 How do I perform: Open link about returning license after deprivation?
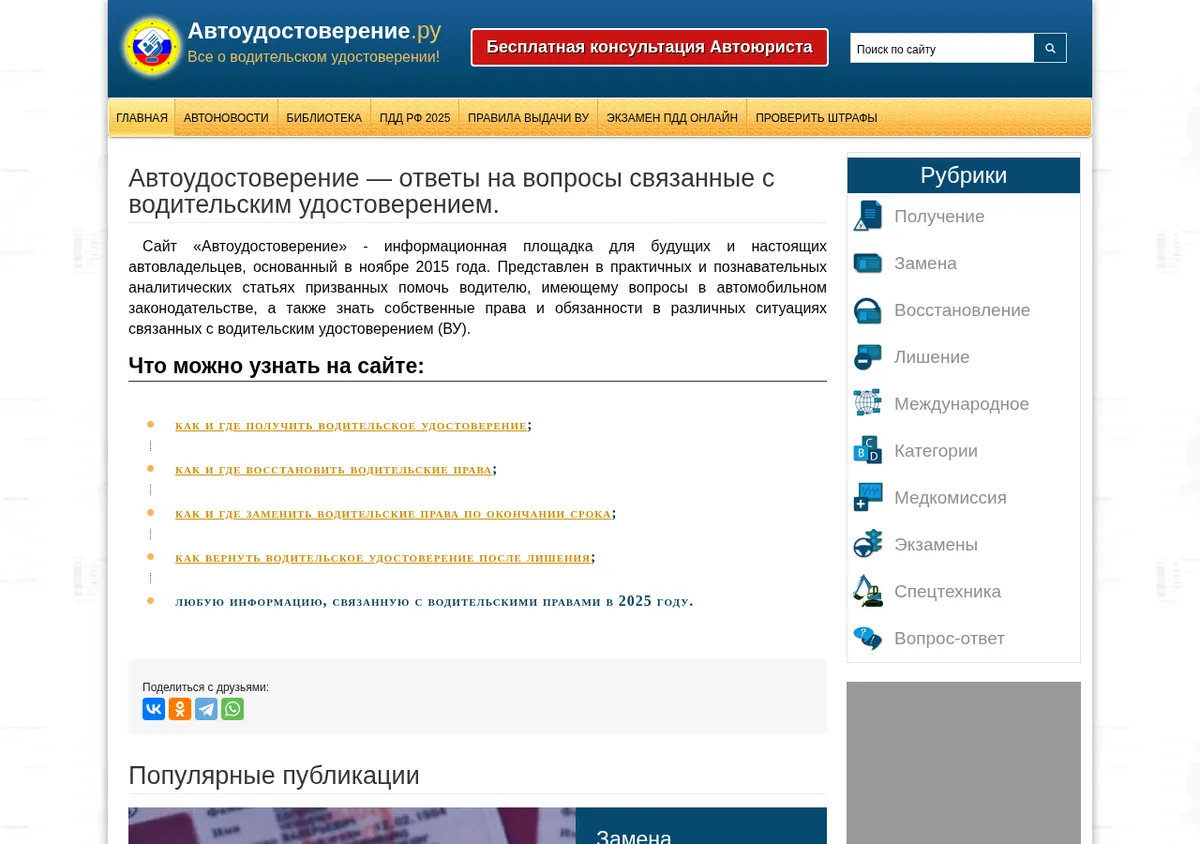383,557
